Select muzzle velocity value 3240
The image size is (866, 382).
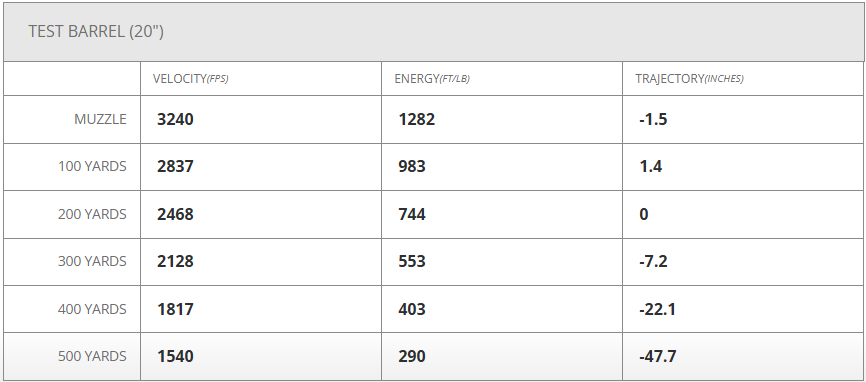175,119
